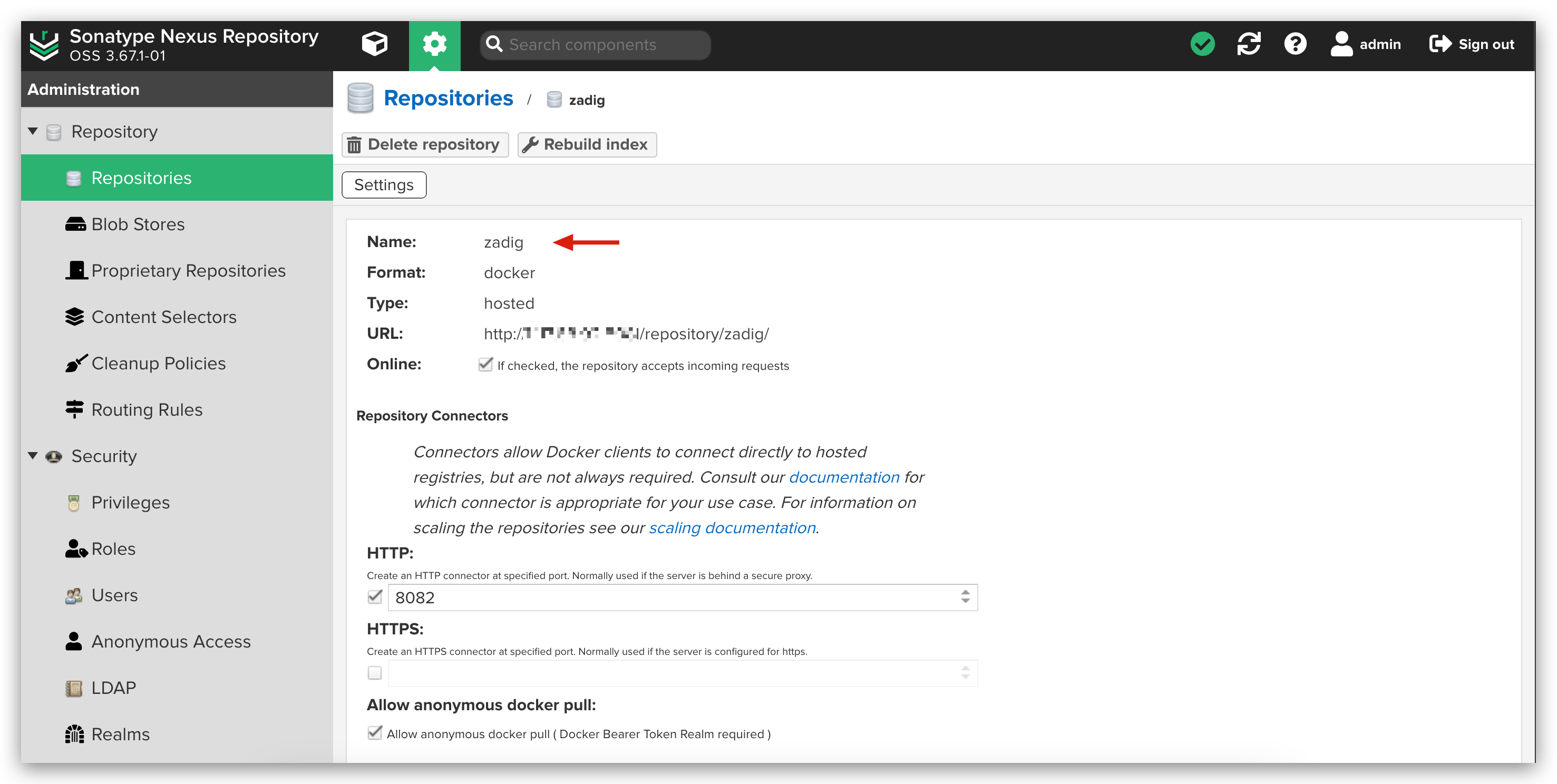Open the scaling documentation link
This screenshot has width=1557, height=784.
click(732, 528)
